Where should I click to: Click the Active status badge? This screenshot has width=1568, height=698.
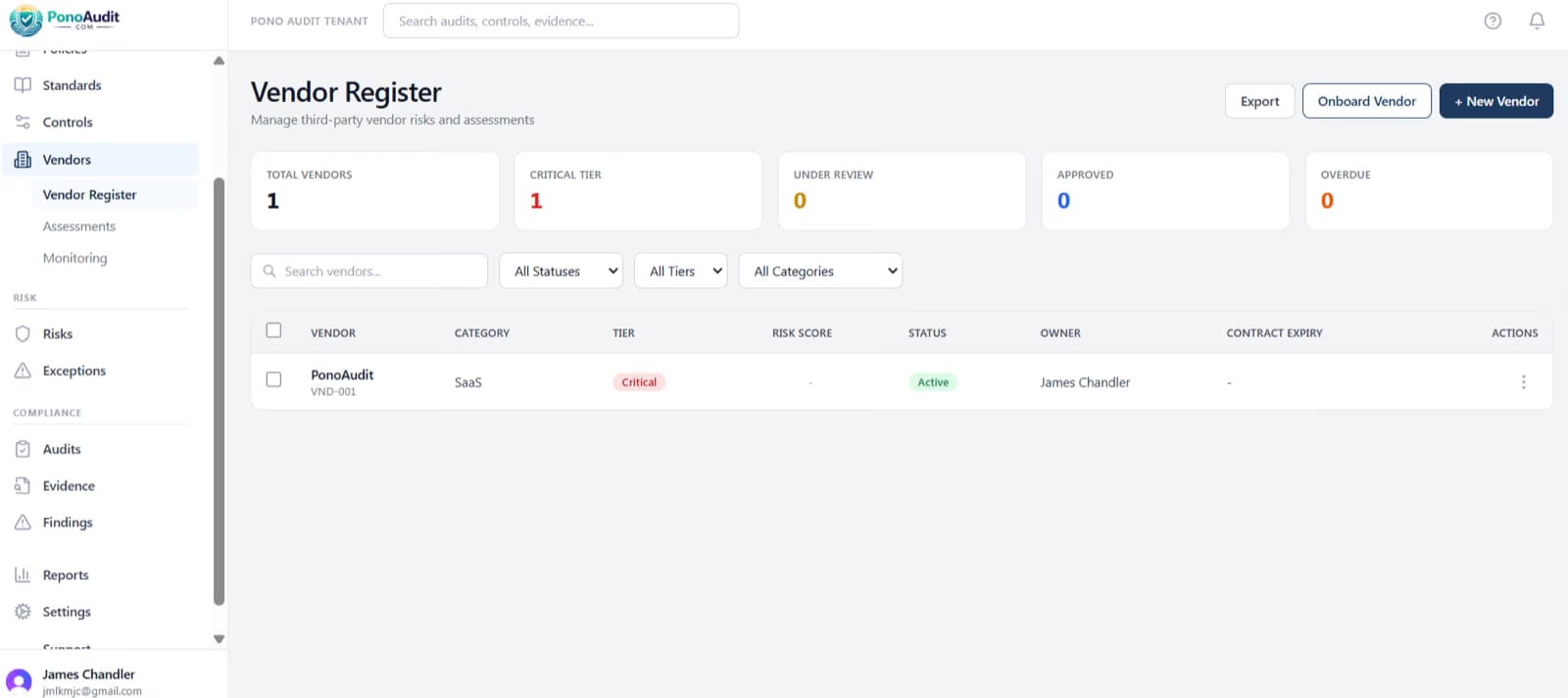[933, 382]
